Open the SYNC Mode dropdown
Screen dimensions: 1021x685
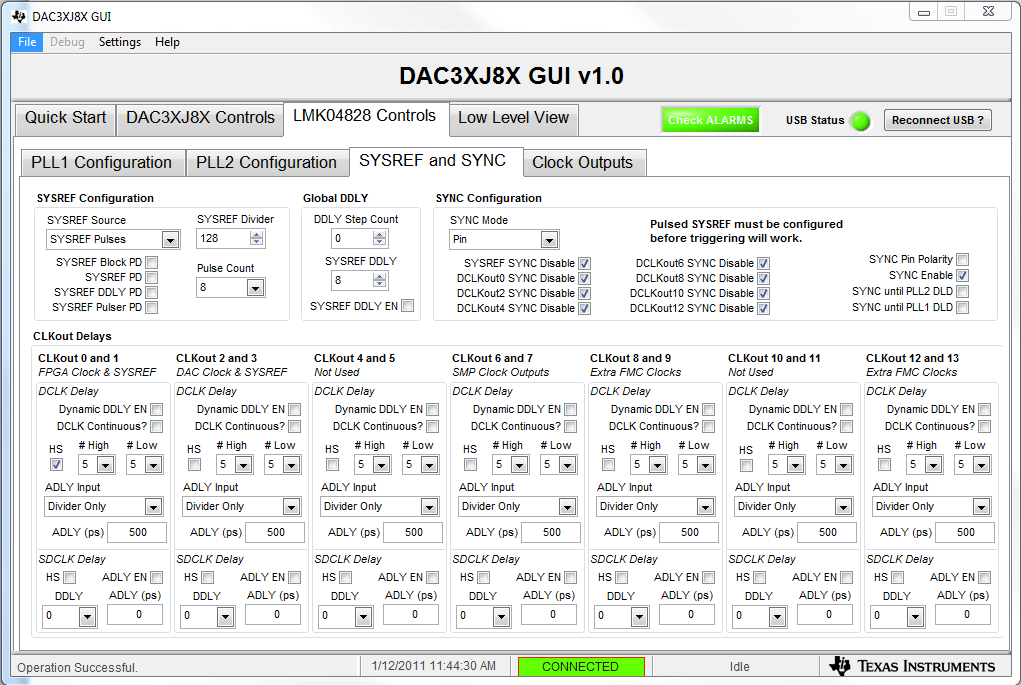(x=549, y=240)
